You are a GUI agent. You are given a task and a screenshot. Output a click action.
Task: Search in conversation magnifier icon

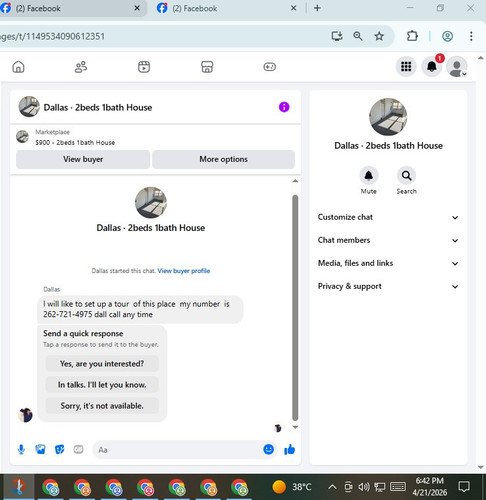pyautogui.click(x=406, y=175)
